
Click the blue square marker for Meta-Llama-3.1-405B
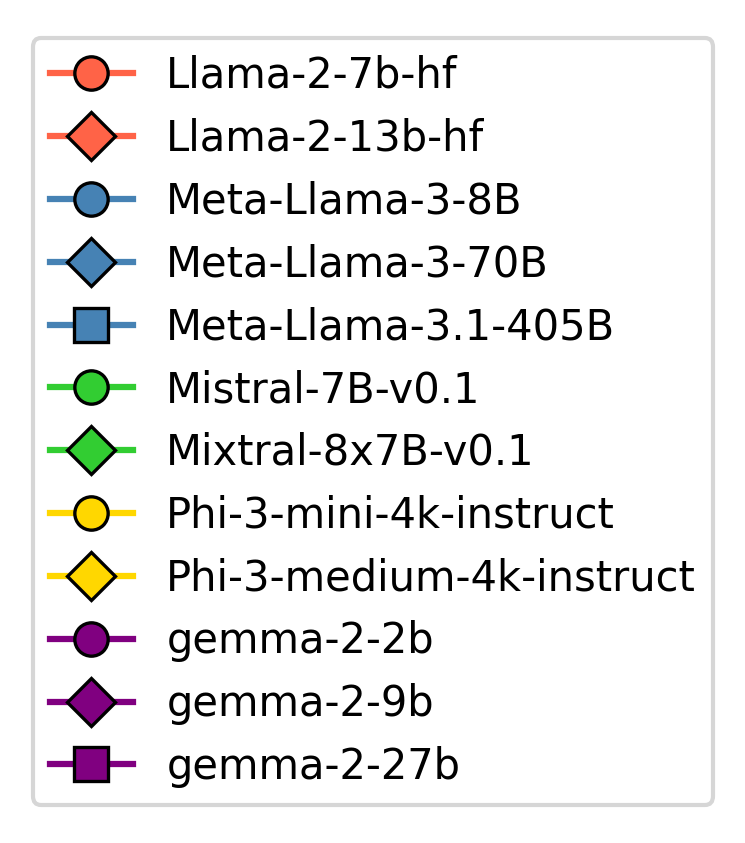click(91, 326)
